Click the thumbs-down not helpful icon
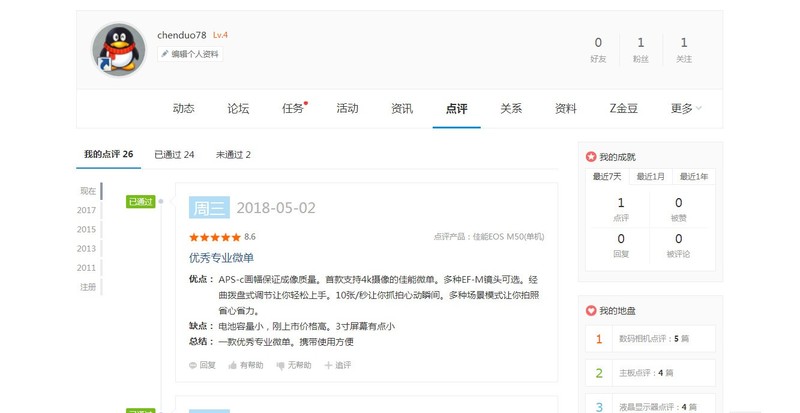Viewport: 800px width, 413px height. pyautogui.click(x=281, y=365)
